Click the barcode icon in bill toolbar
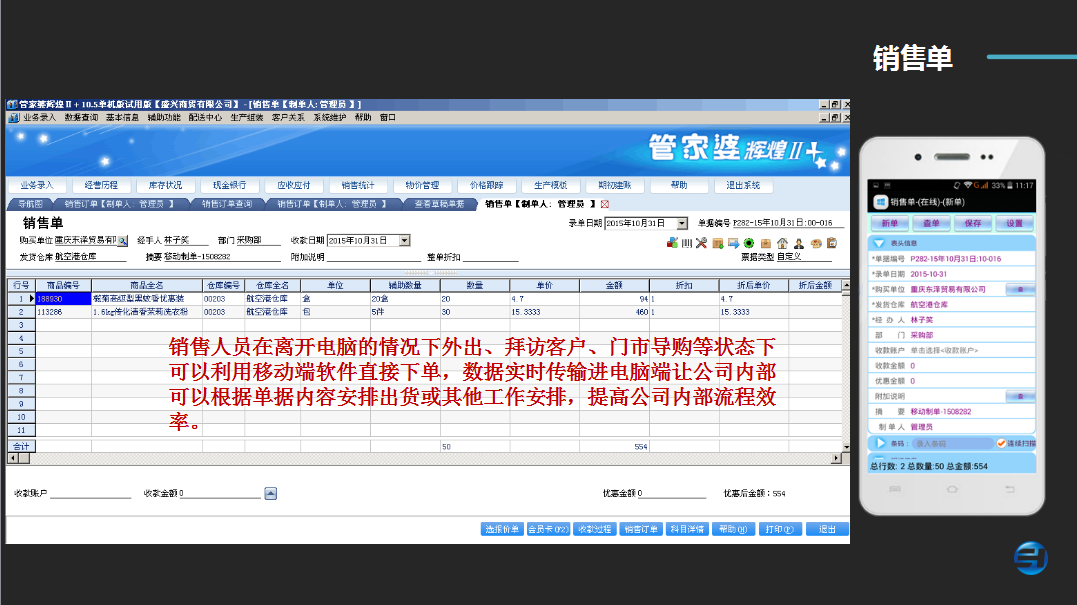Image resolution: width=1077 pixels, height=605 pixels. pos(687,243)
